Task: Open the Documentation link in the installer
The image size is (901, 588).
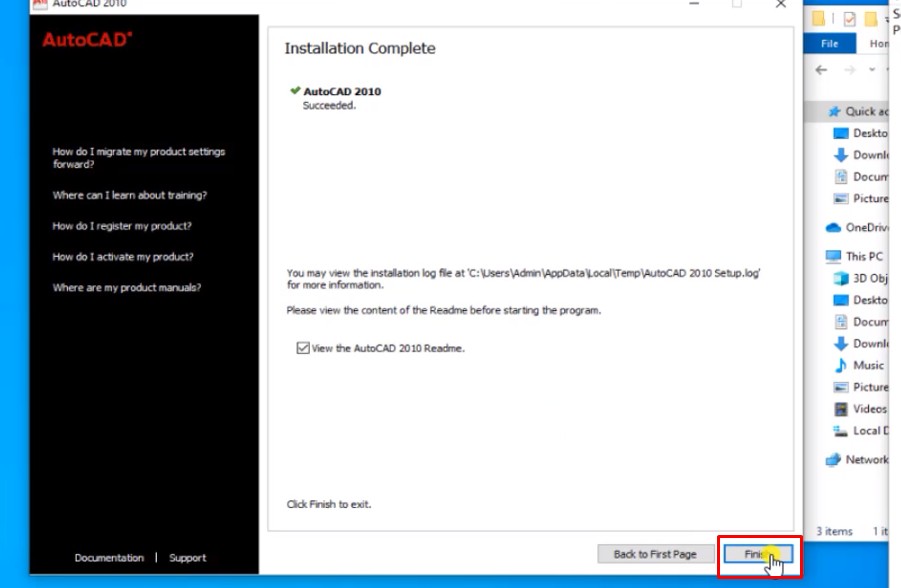Action: [x=109, y=558]
